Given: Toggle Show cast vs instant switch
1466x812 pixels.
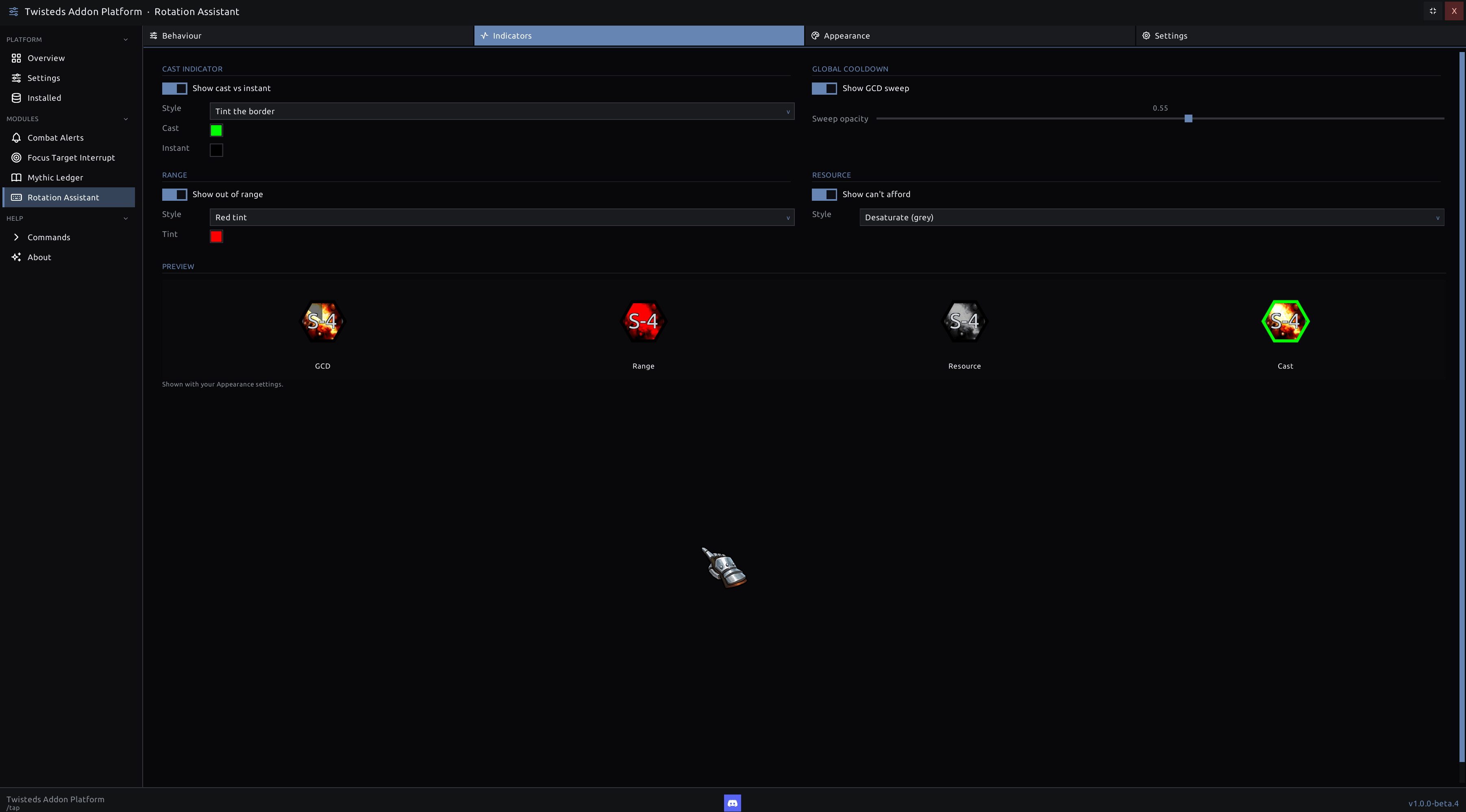Looking at the screenshot, I should (175, 88).
